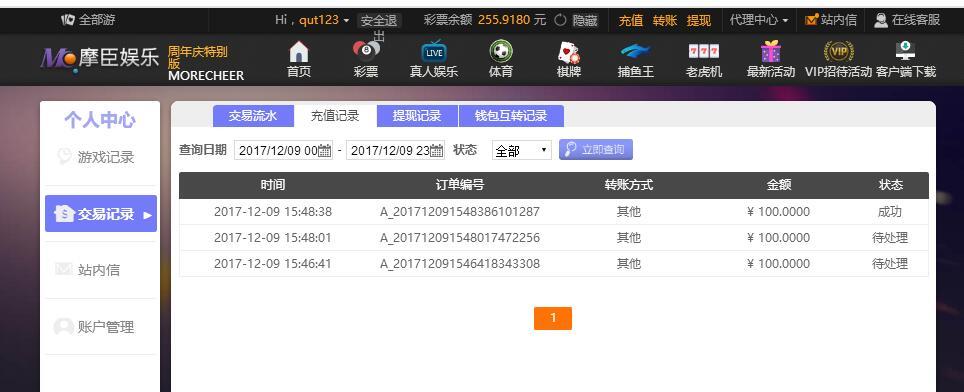Image resolution: width=964 pixels, height=392 pixels.
Task: Switch to the 提现记录 tab
Action: (417, 116)
